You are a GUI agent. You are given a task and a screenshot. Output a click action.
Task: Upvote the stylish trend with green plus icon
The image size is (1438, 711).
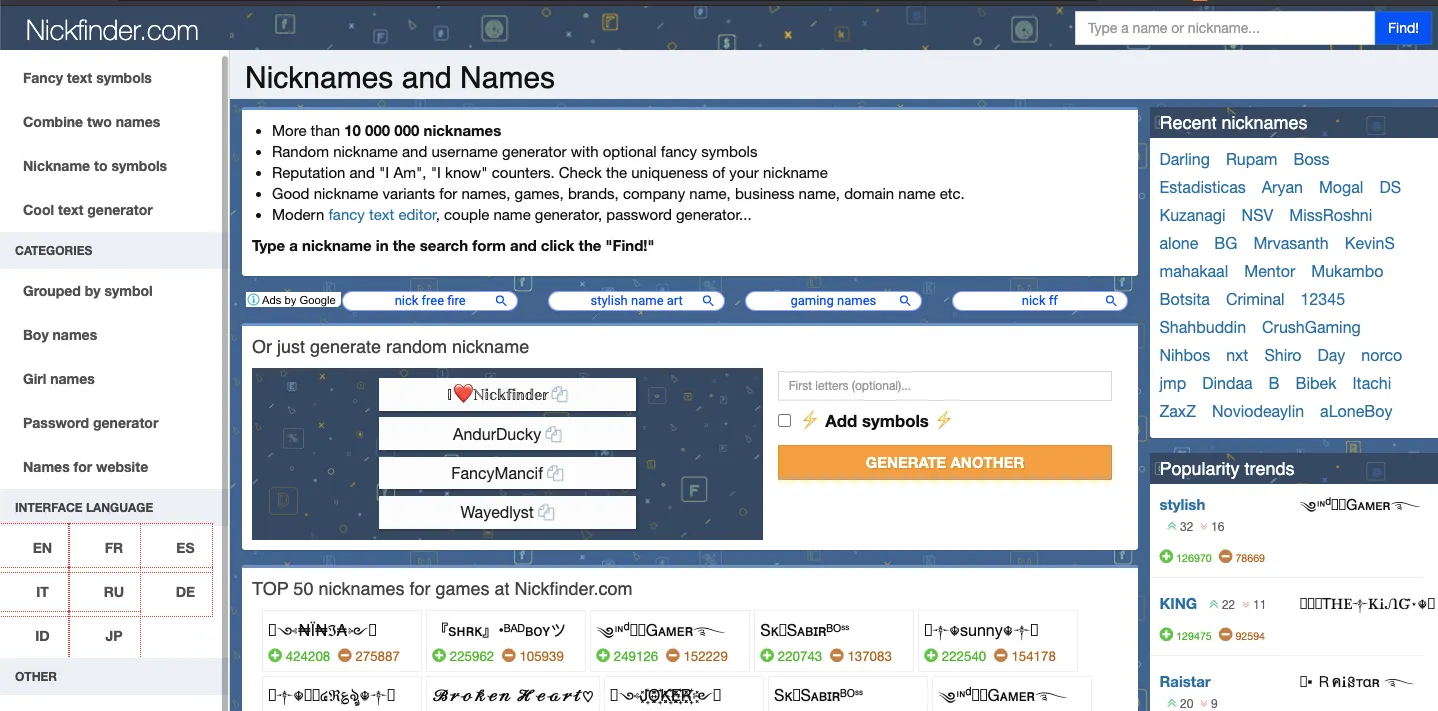(1167, 558)
